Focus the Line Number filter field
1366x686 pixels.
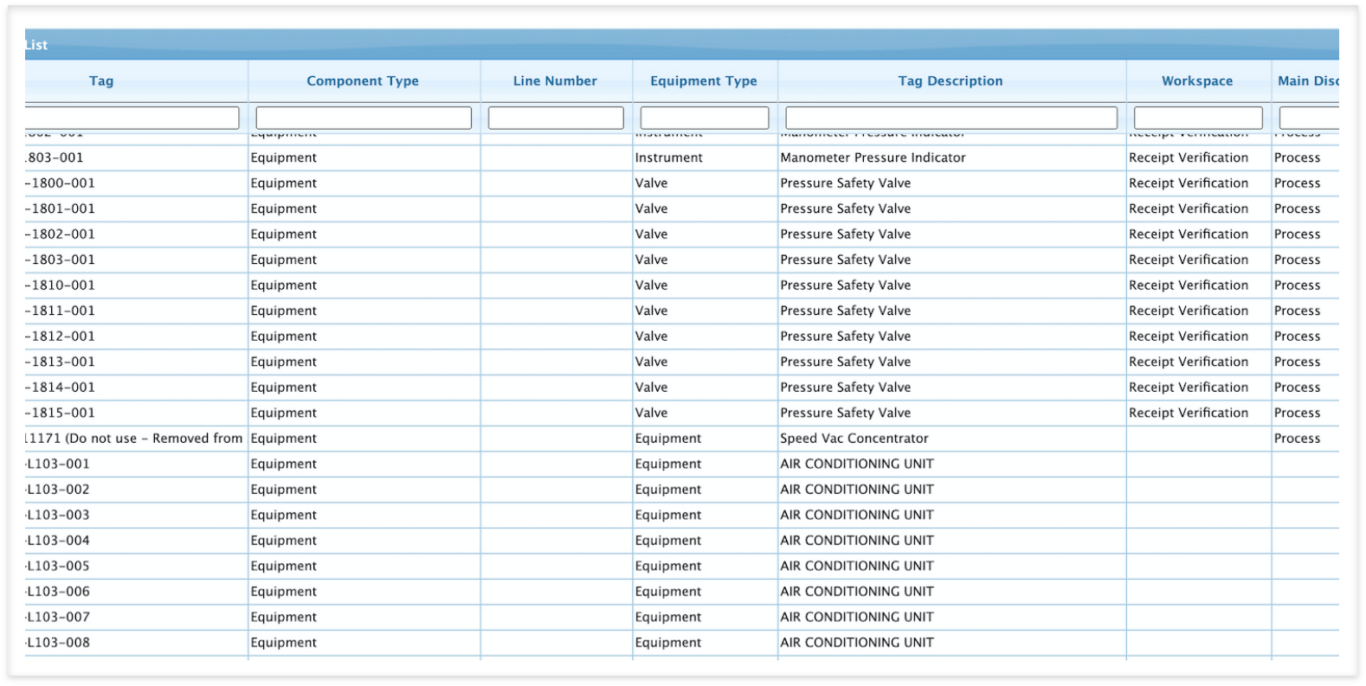click(556, 118)
